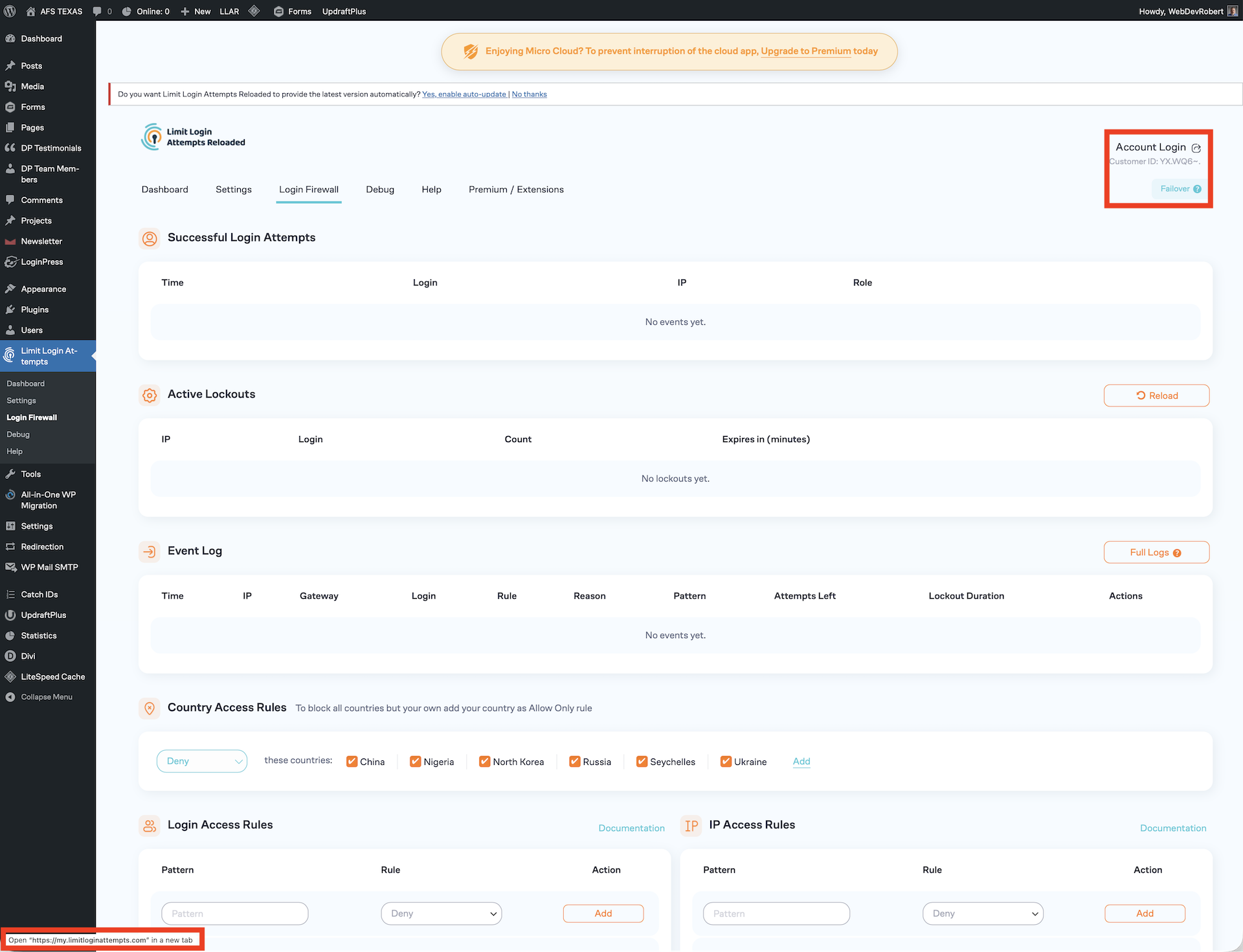Viewport: 1243px width, 952px height.
Task: Focus the Login Access Rules Pattern field
Action: [x=234, y=913]
